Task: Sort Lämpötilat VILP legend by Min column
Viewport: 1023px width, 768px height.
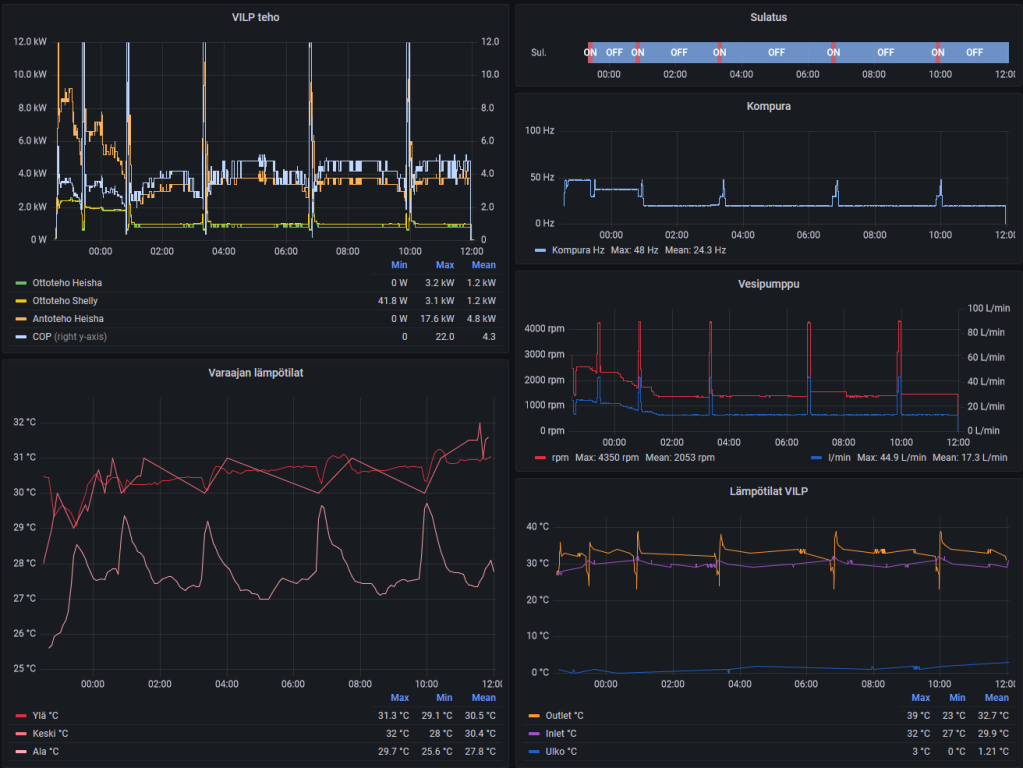Action: 957,697
